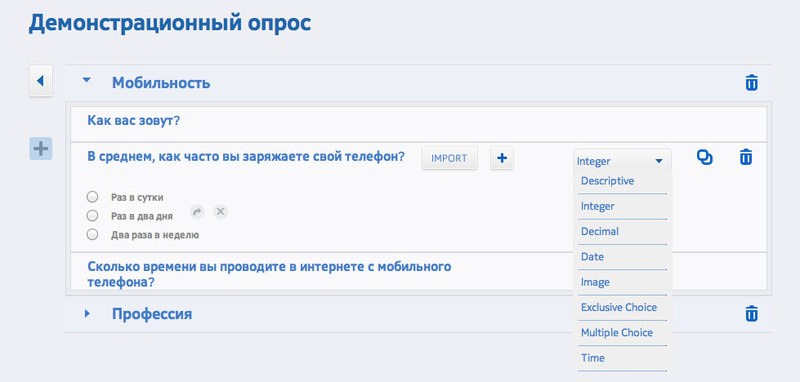This screenshot has width=800, height=382.
Task: Click the IMPORT button
Action: click(x=449, y=158)
